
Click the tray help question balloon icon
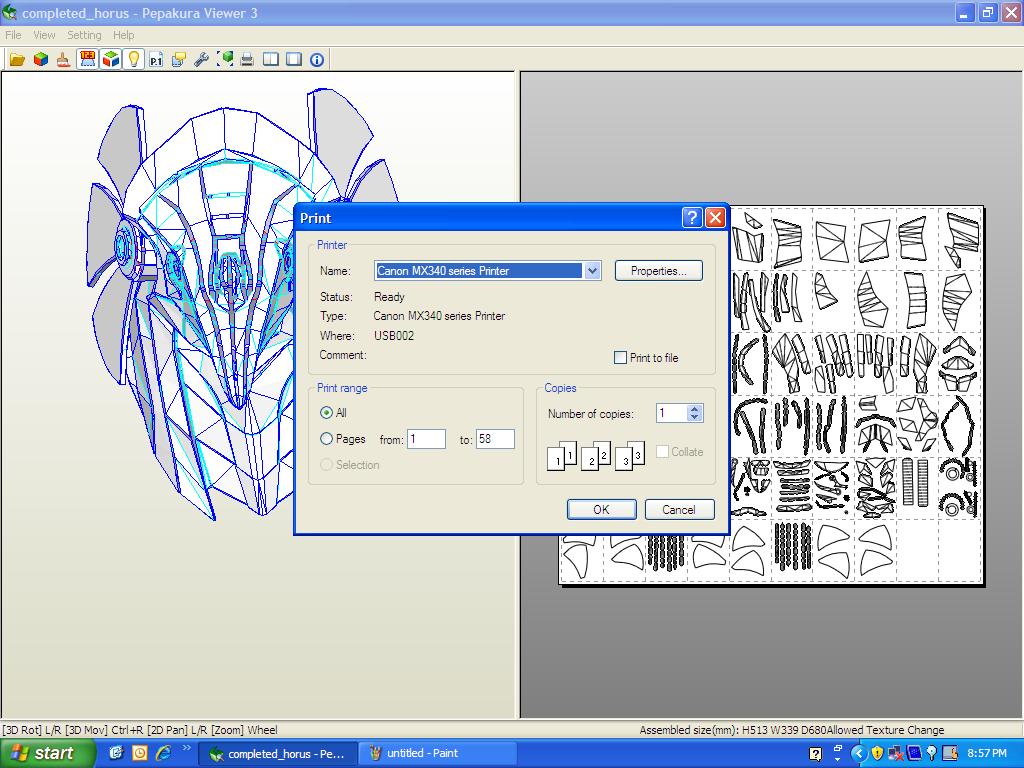pyautogui.click(x=816, y=754)
